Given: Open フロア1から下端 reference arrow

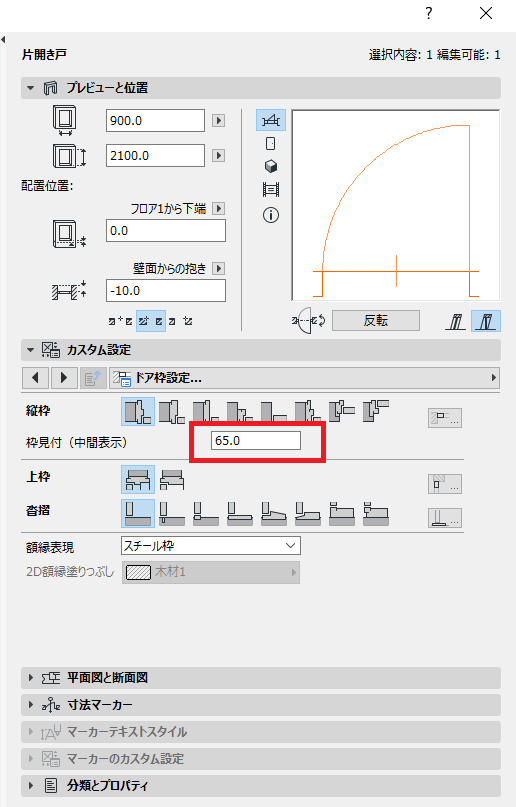Looking at the screenshot, I should coord(219,208).
